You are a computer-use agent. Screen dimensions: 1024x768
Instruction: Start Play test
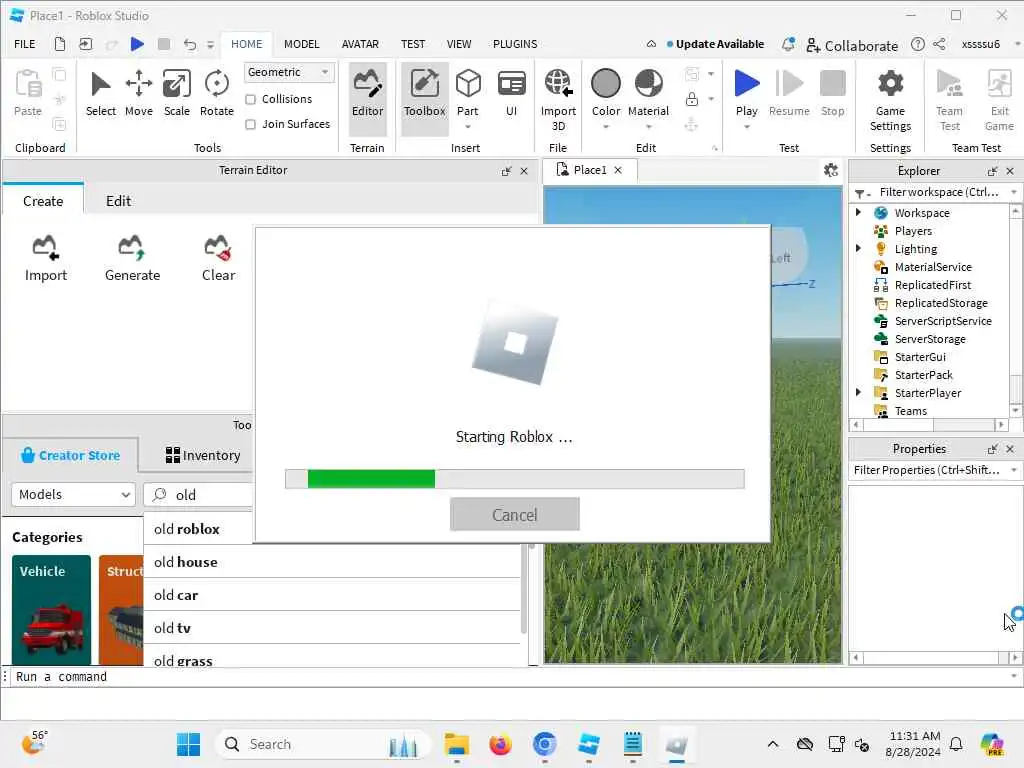point(746,95)
